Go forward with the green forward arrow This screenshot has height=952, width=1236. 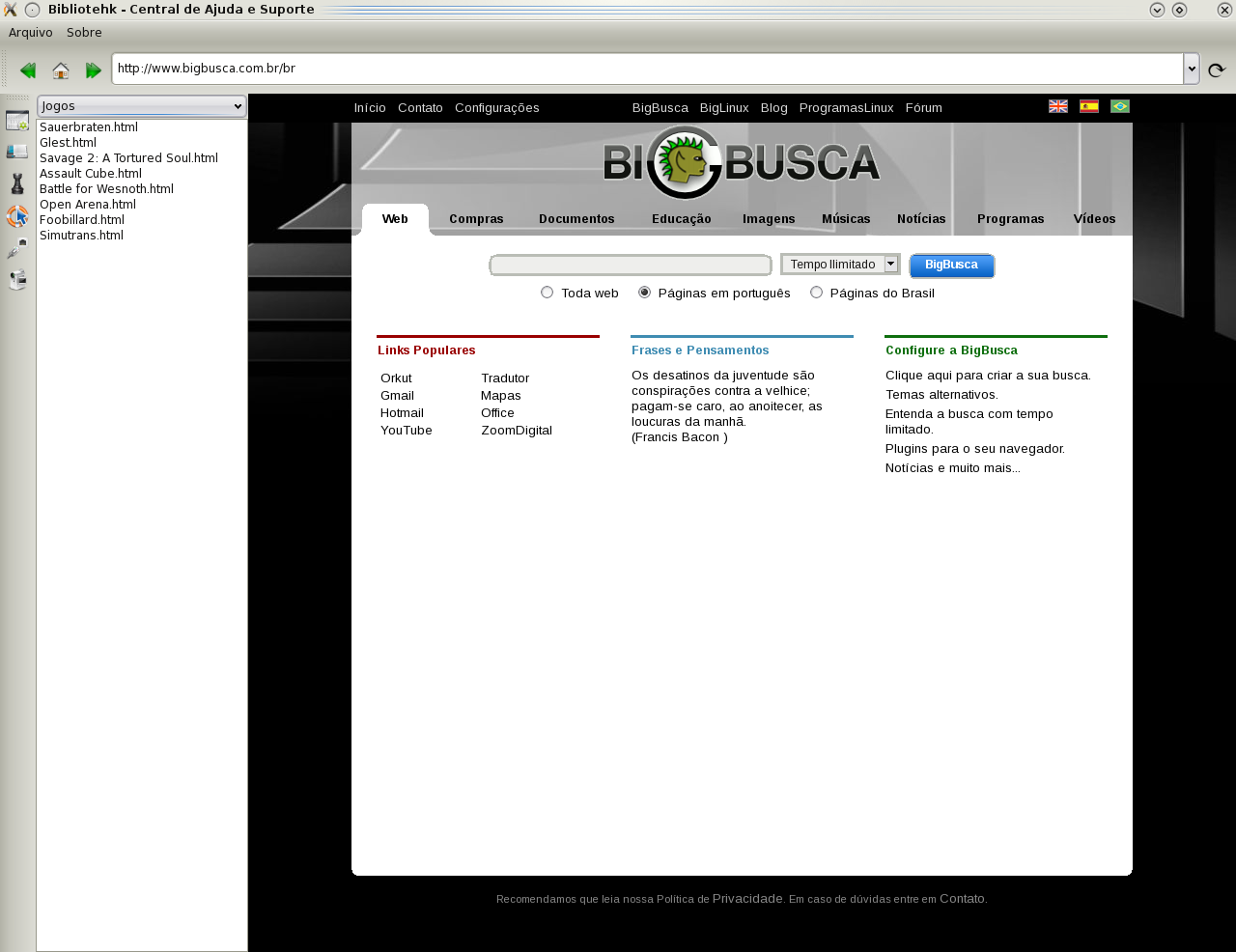[x=94, y=70]
